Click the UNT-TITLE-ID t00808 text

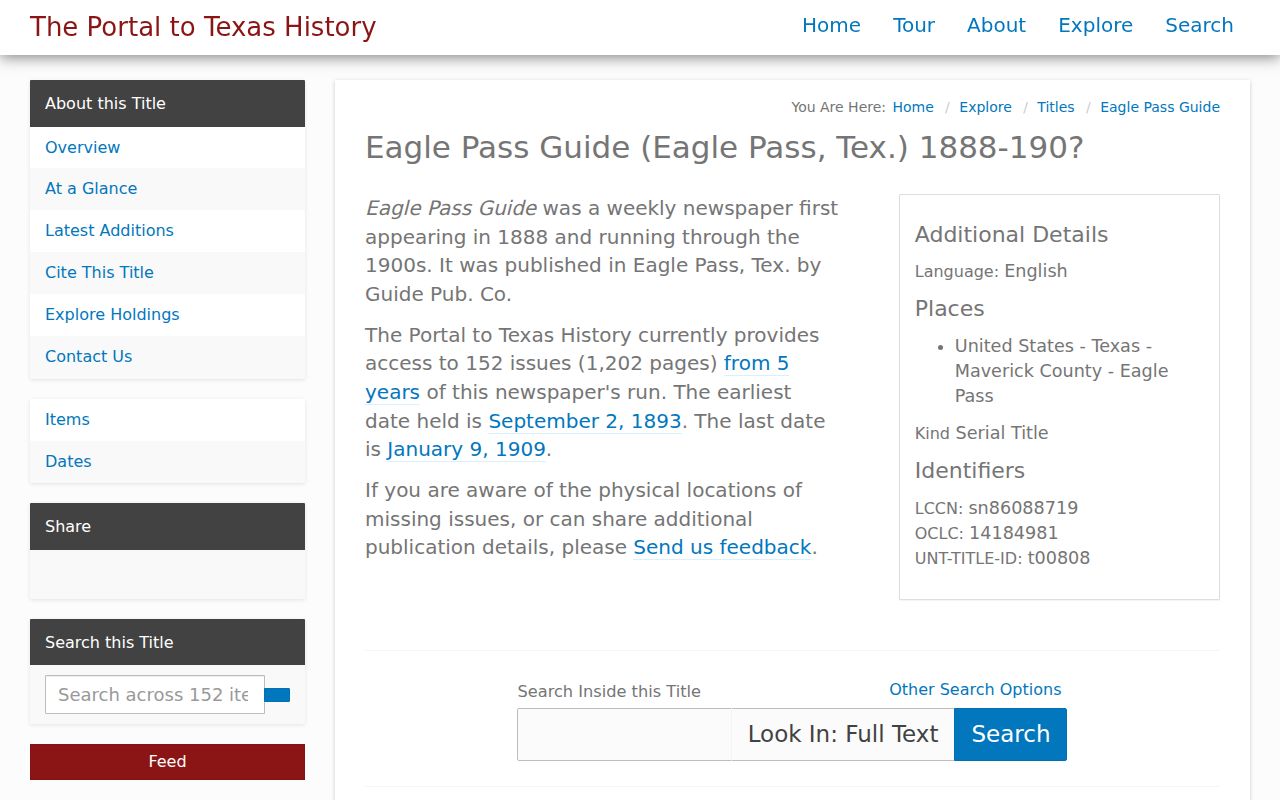pyautogui.click(x=1002, y=558)
